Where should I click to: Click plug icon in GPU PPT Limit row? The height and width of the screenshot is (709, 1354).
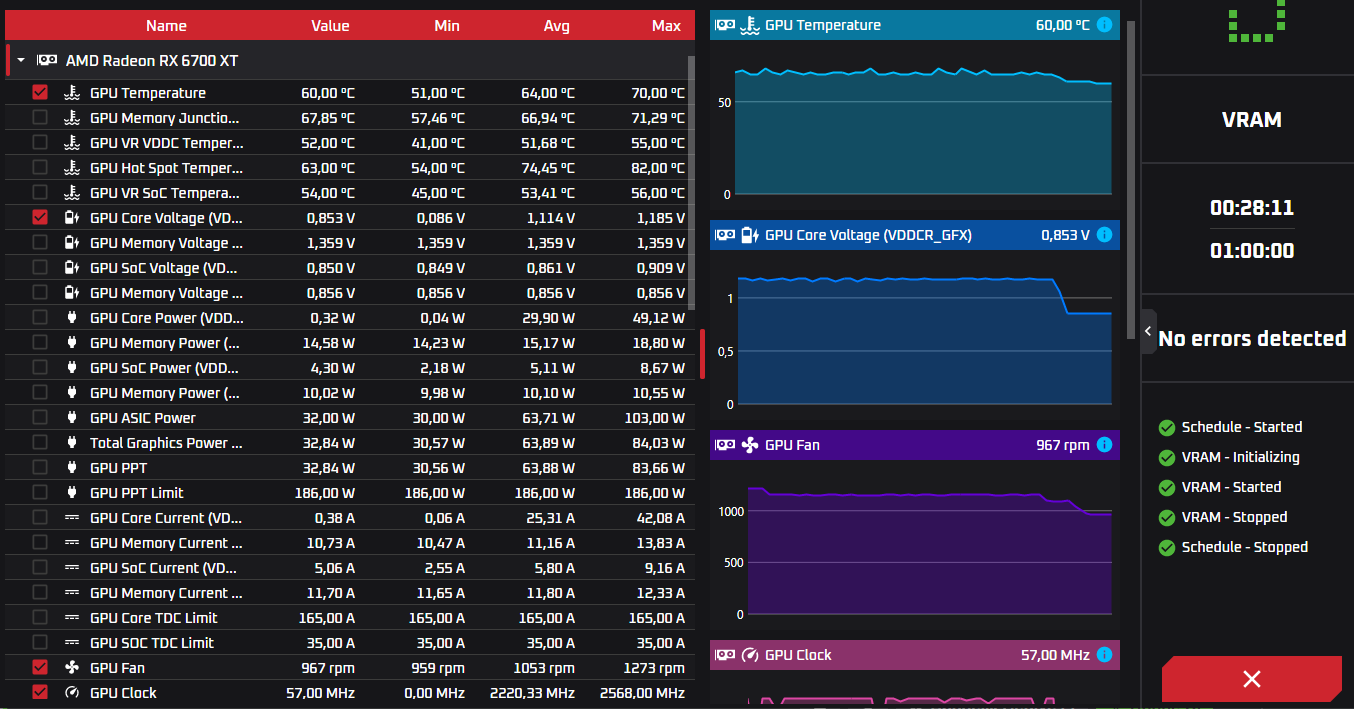click(71, 493)
